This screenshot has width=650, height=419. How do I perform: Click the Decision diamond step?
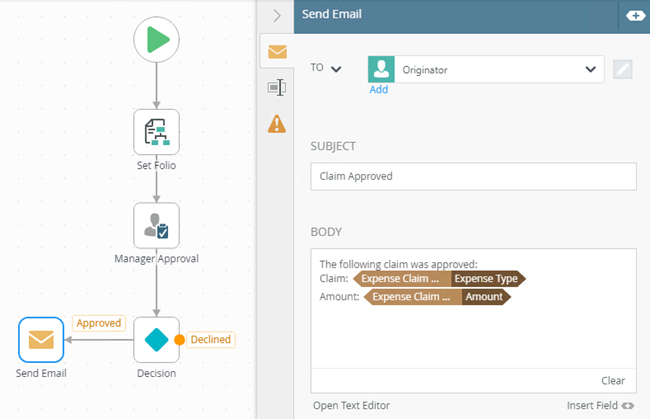coord(156,340)
